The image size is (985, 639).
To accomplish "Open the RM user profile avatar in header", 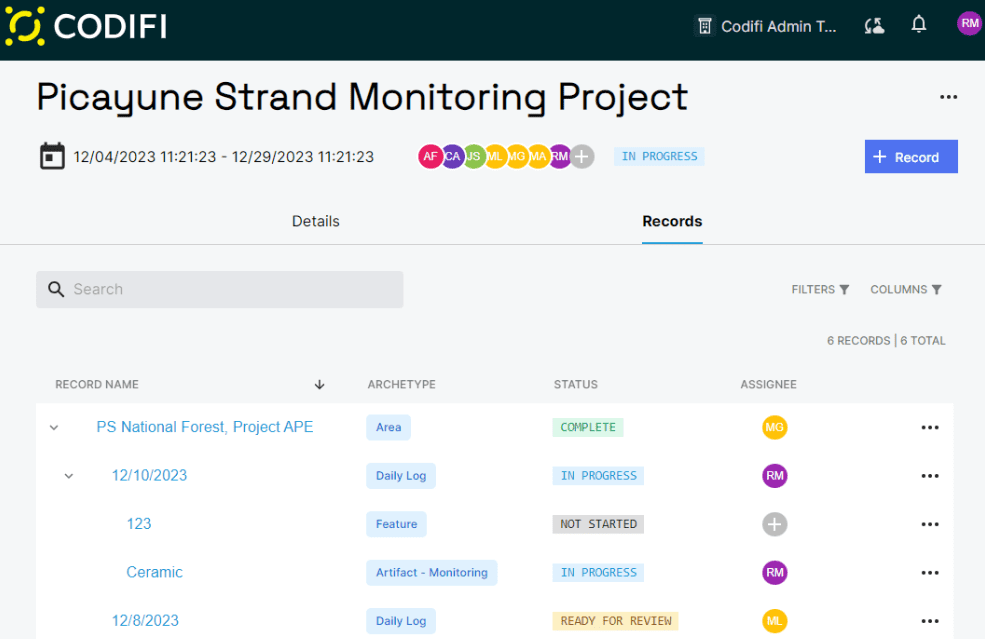I will pos(969,24).
